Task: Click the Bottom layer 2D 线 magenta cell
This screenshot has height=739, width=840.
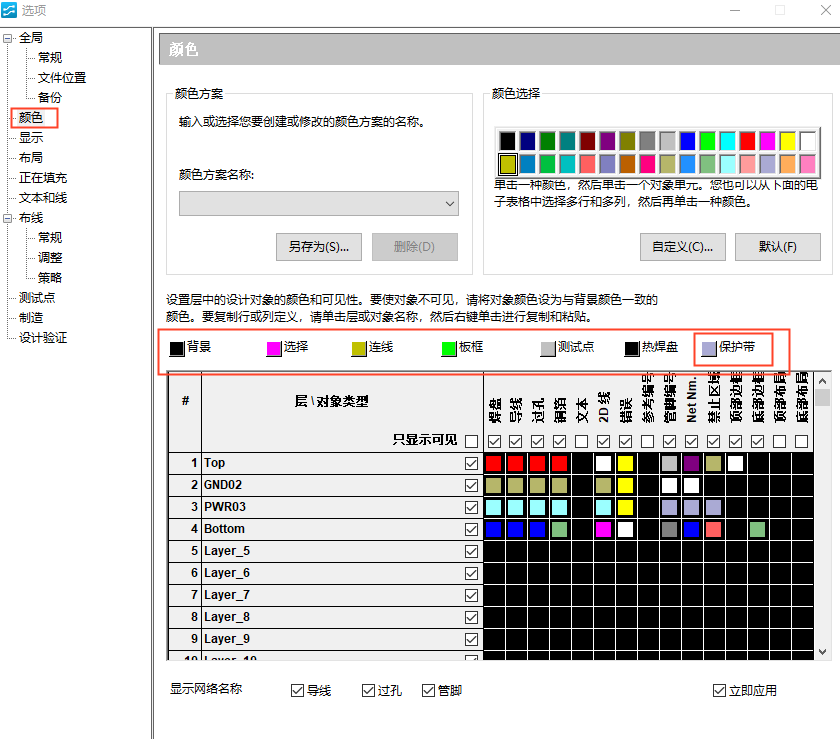Action: [x=603, y=529]
